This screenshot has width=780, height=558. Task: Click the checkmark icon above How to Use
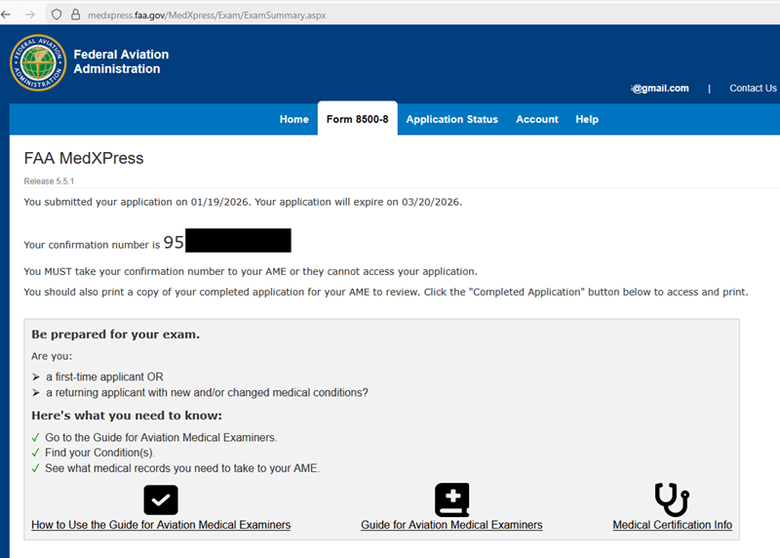(x=161, y=500)
